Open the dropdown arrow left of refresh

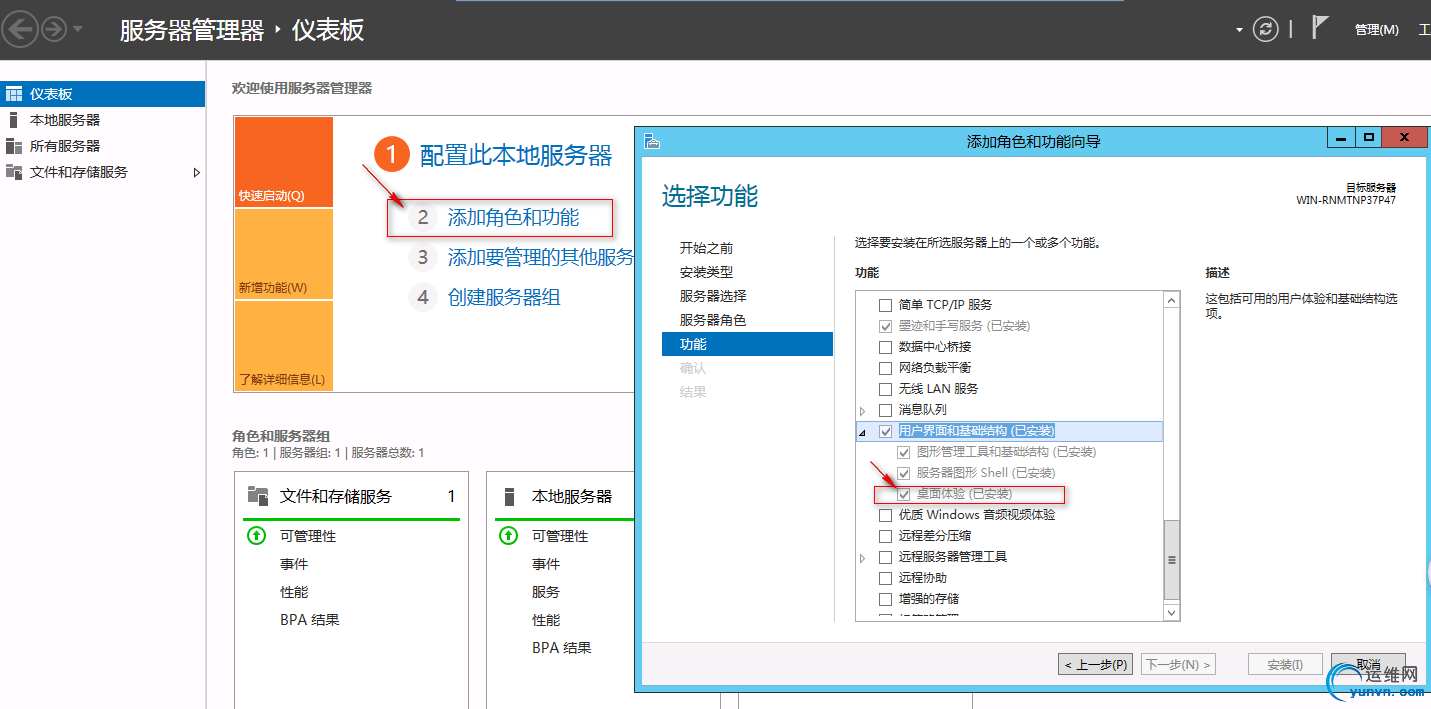[x=1240, y=30]
